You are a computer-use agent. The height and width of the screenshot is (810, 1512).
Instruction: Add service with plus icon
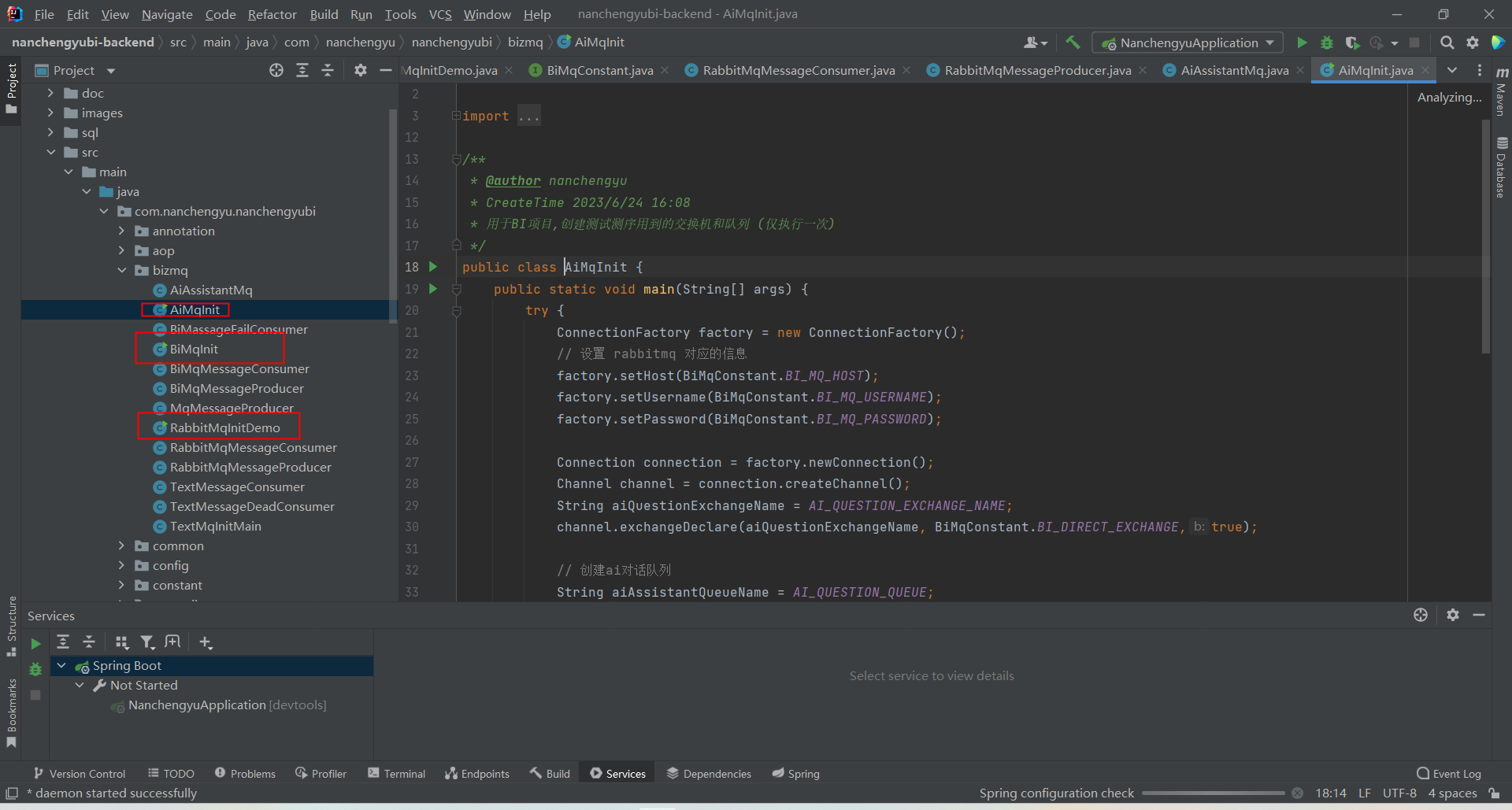pyautogui.click(x=206, y=642)
